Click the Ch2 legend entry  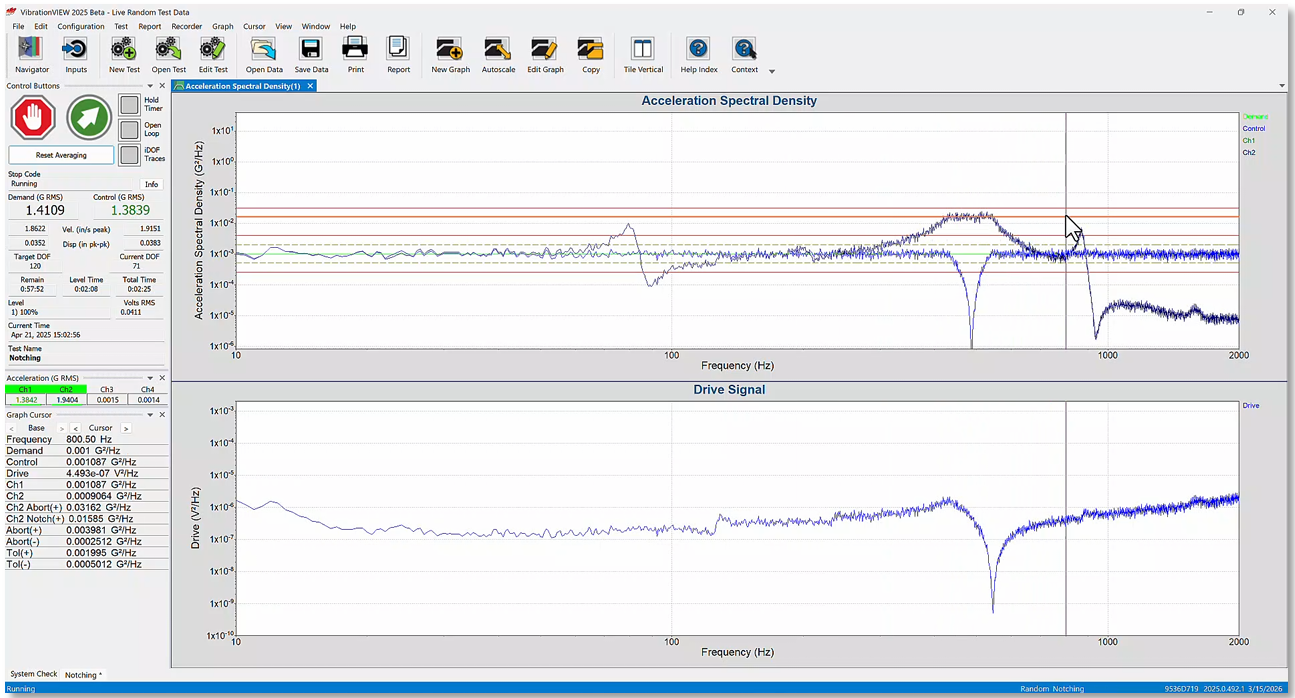tap(1249, 152)
